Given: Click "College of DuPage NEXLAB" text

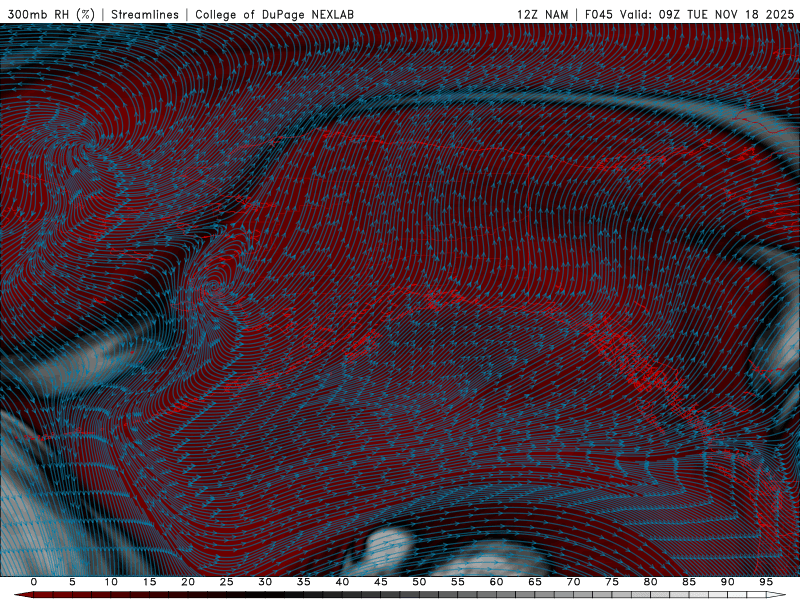Looking at the screenshot, I should pos(274,14).
